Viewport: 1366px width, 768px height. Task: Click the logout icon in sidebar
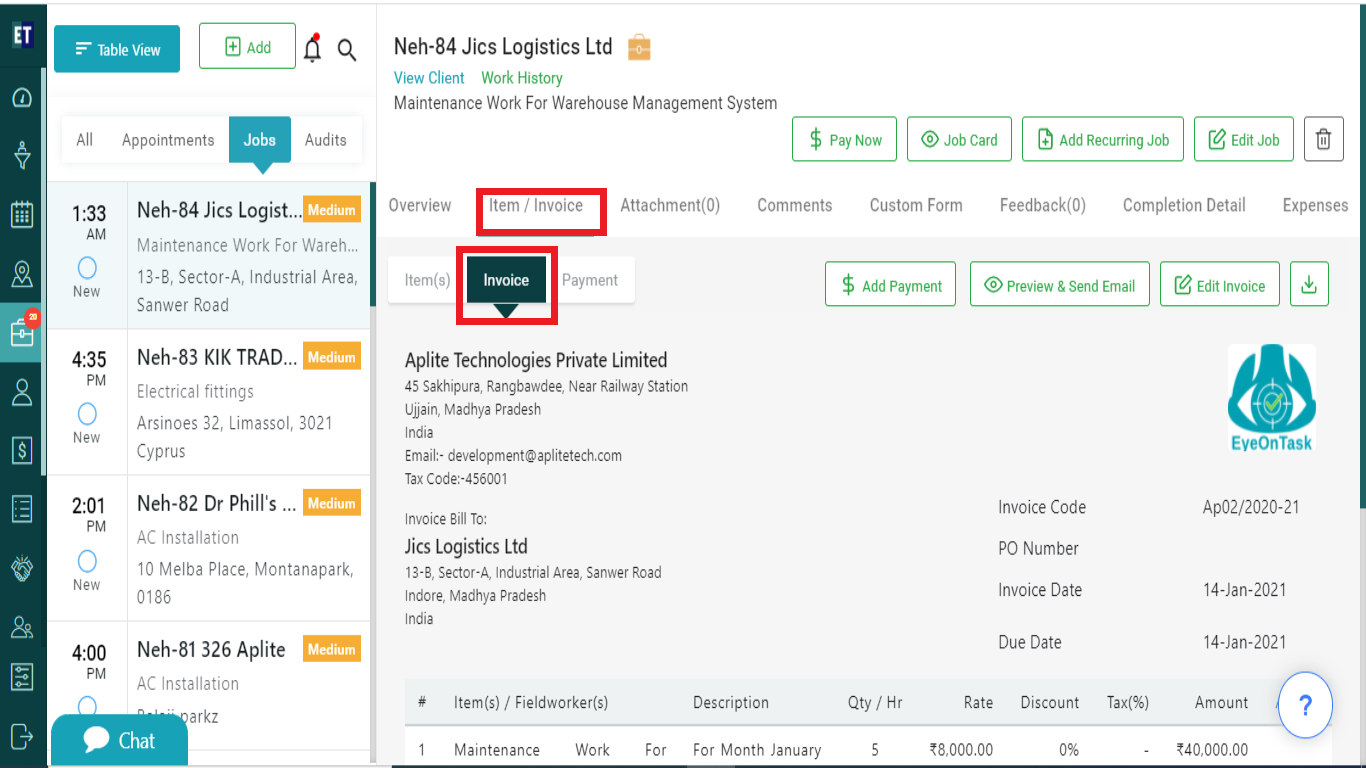coord(22,735)
